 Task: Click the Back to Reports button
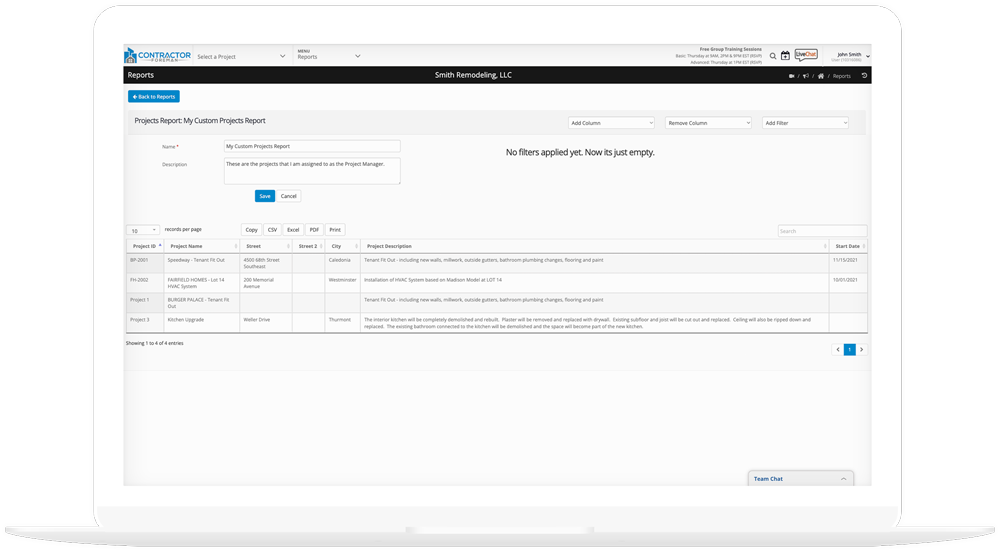pyautogui.click(x=154, y=97)
